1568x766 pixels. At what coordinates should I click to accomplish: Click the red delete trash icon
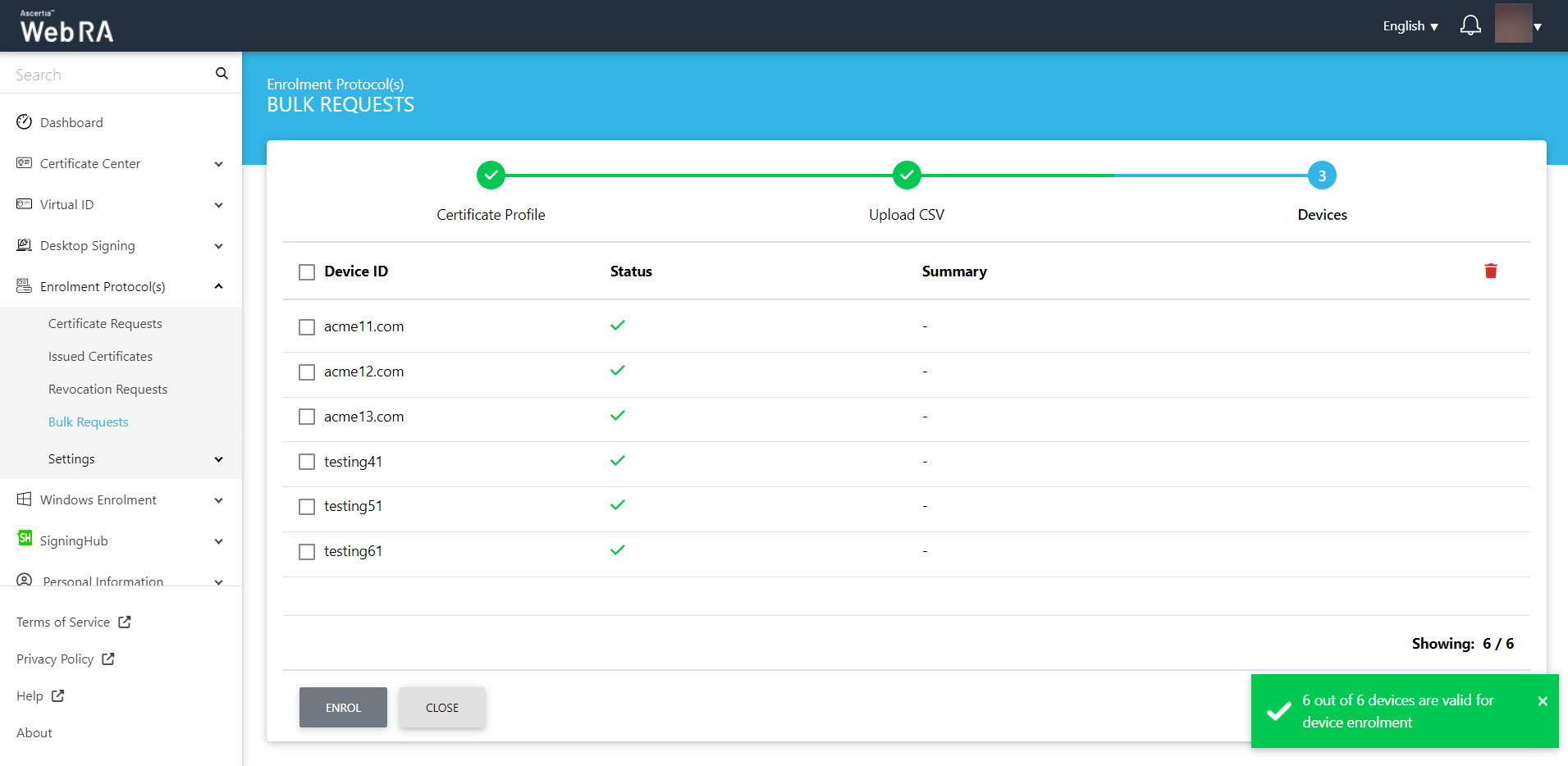coord(1490,271)
